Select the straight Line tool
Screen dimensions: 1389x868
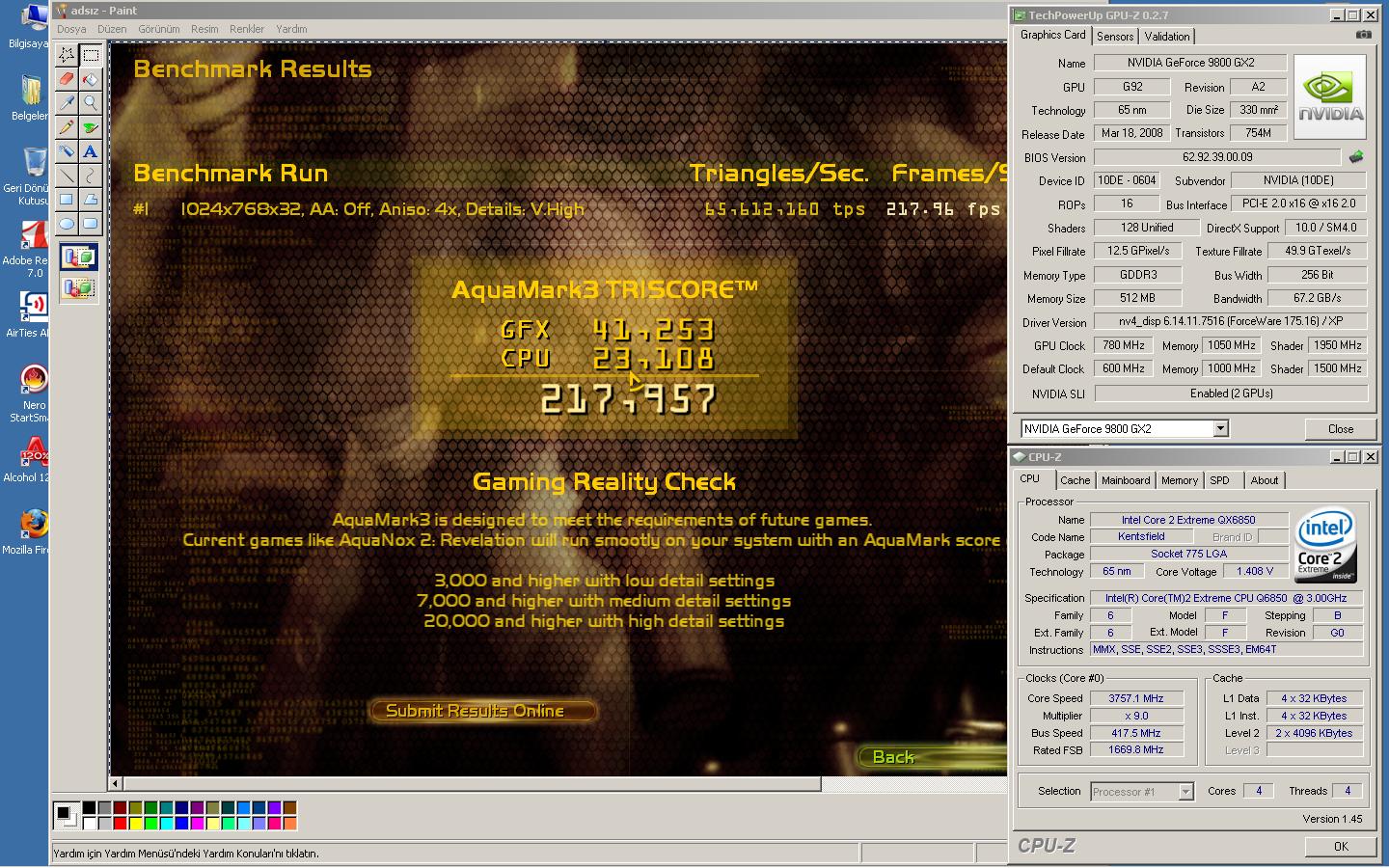coord(67,175)
